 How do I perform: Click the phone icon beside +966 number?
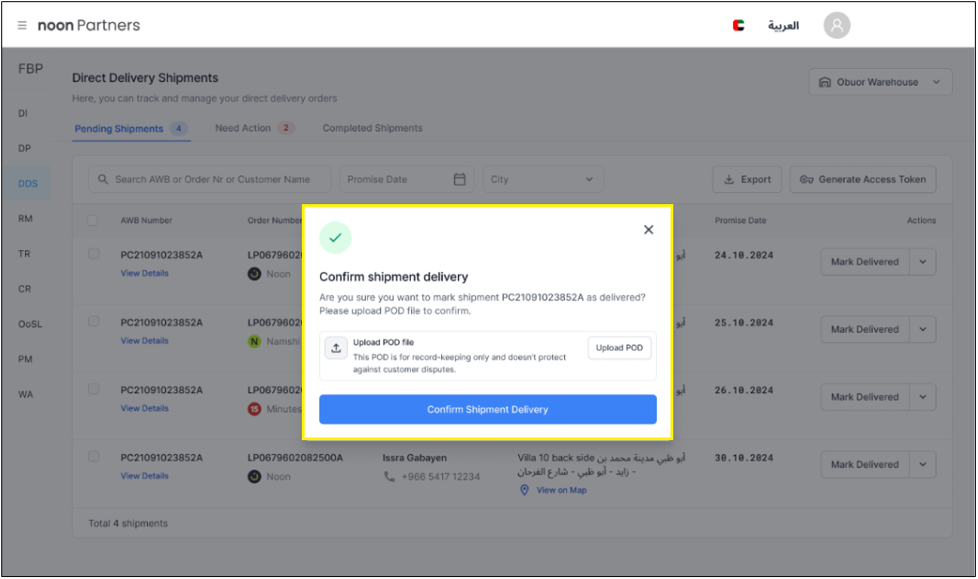(389, 477)
